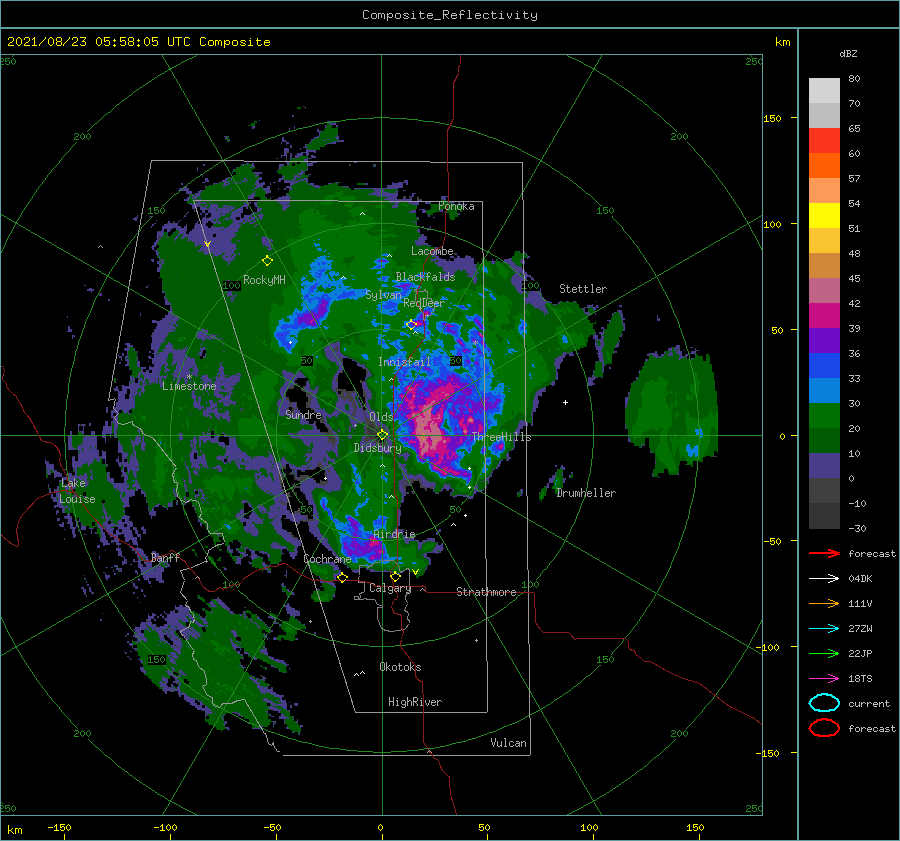The image size is (900, 841).
Task: Click the Sundre city label
Action: point(303,414)
